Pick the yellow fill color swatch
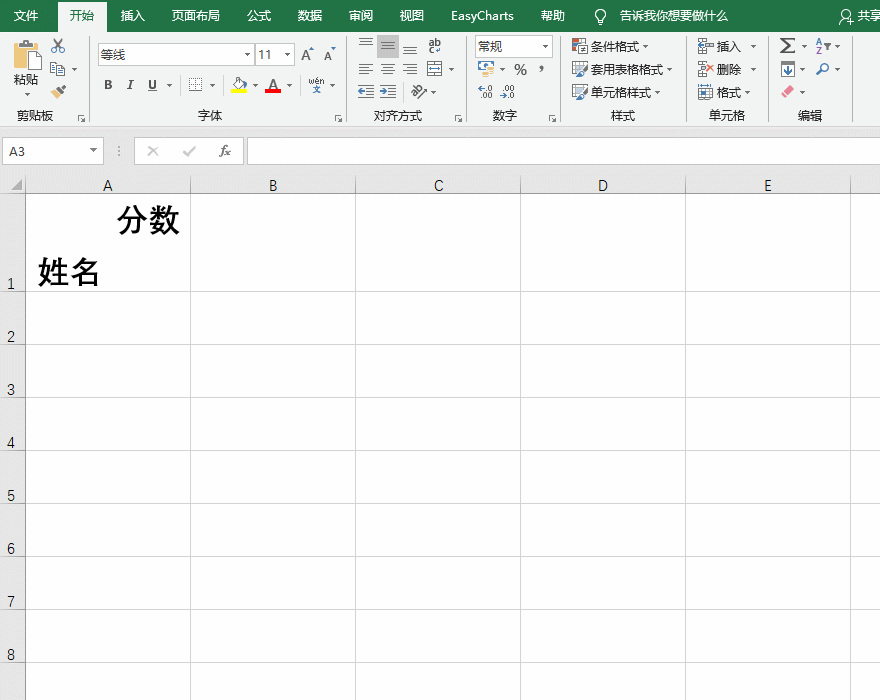 (x=238, y=87)
